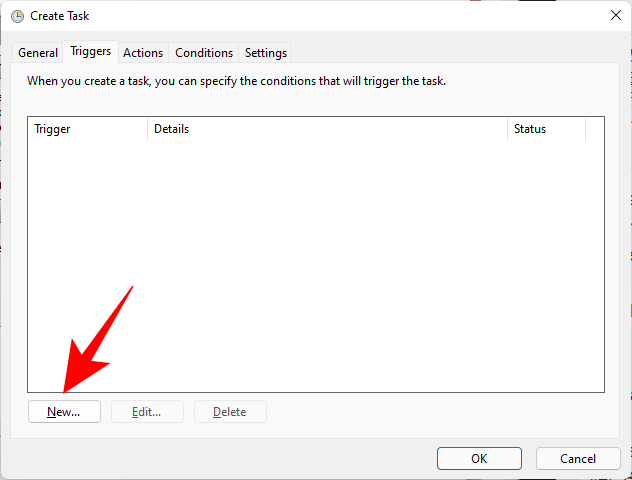
Task: Go to the Conditions tab
Action: tap(204, 53)
